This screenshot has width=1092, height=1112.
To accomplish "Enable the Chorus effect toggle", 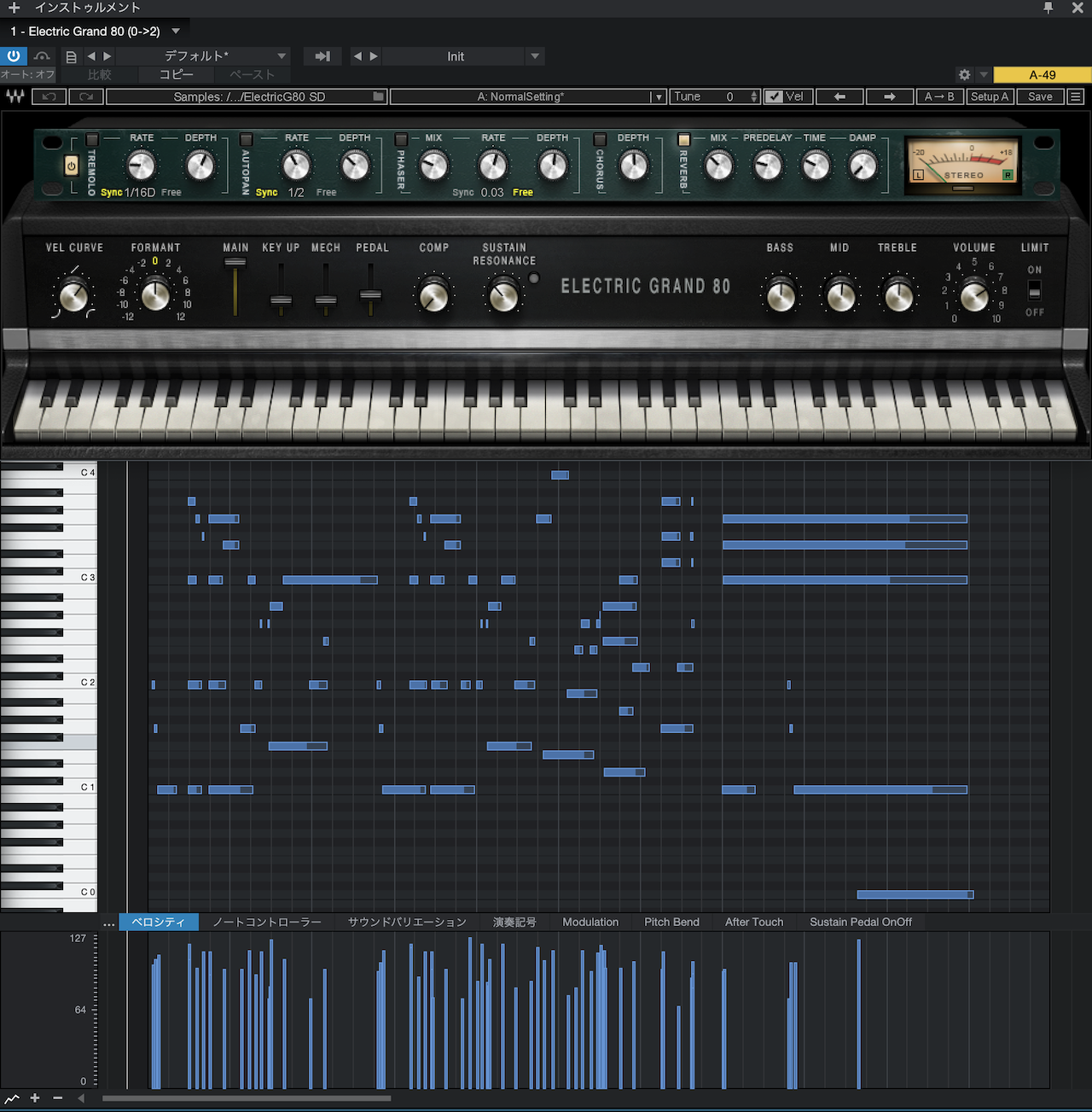I will point(600,139).
